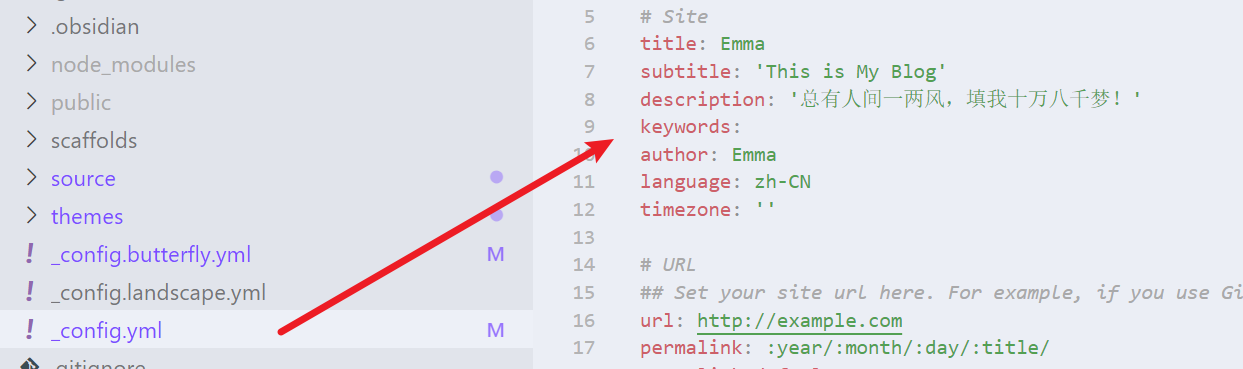The width and height of the screenshot is (1243, 369).
Task: Click the 'timezone' key text
Action: (686, 210)
